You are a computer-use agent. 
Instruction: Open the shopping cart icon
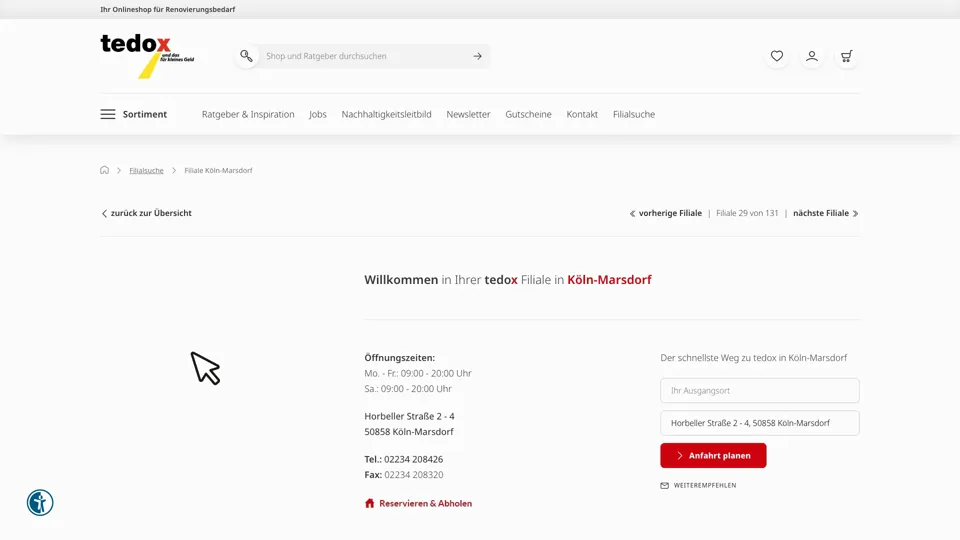(847, 56)
